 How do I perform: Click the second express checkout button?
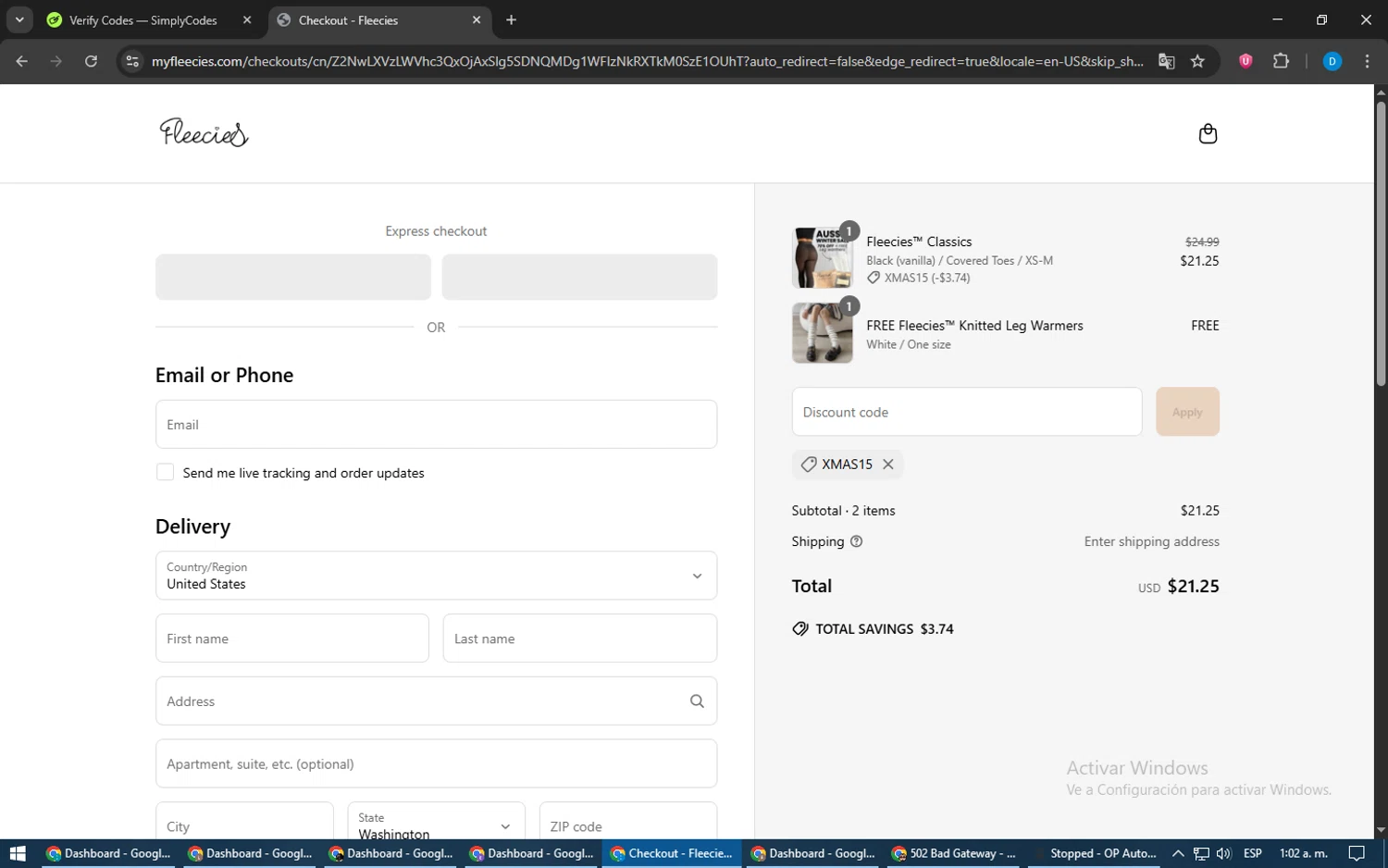(x=579, y=277)
